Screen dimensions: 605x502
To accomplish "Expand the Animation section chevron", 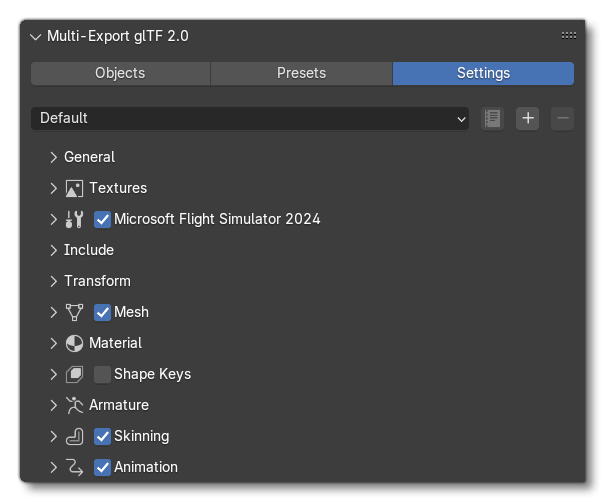I will click(53, 468).
